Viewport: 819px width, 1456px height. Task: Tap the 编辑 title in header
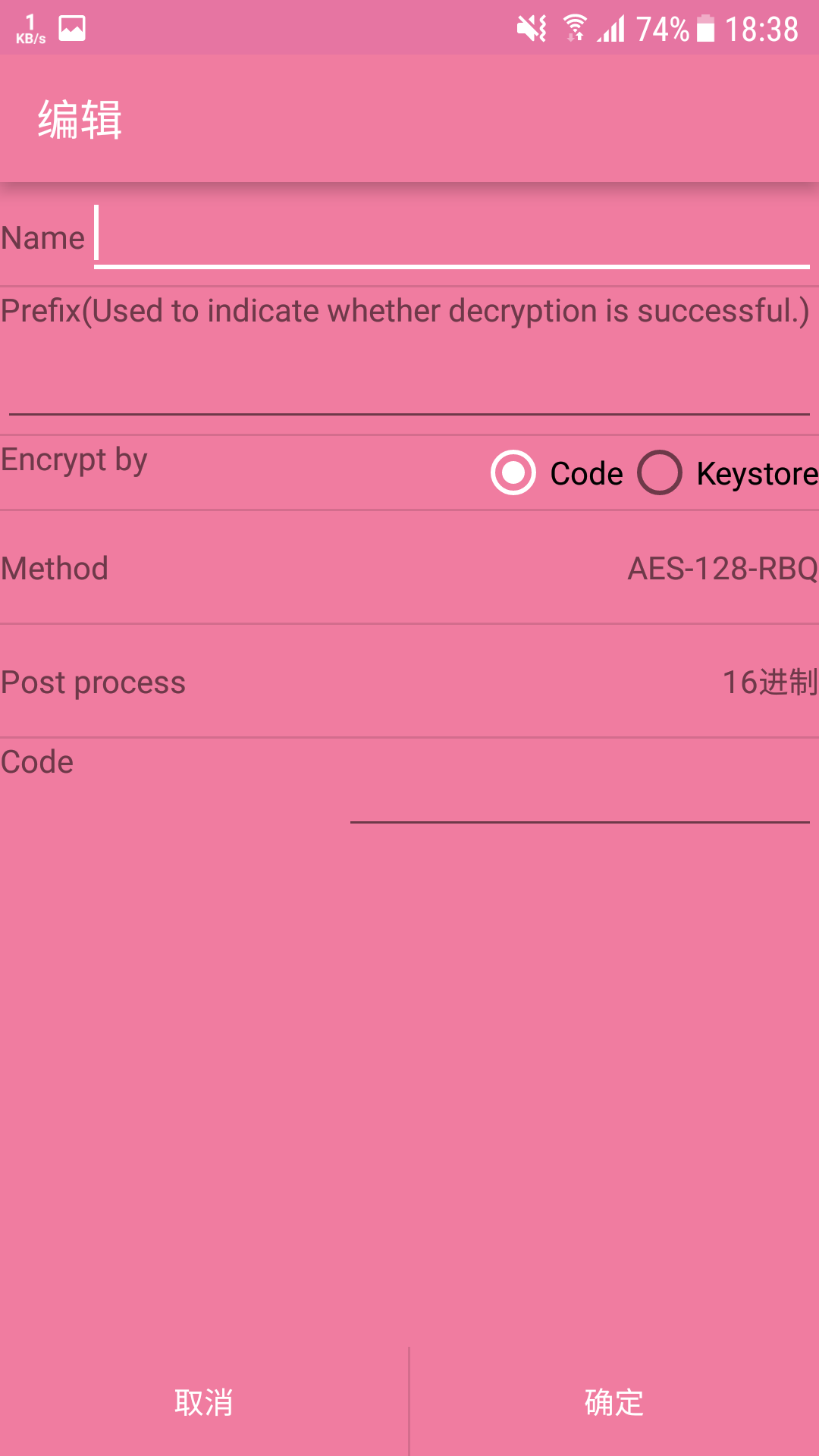tap(80, 119)
